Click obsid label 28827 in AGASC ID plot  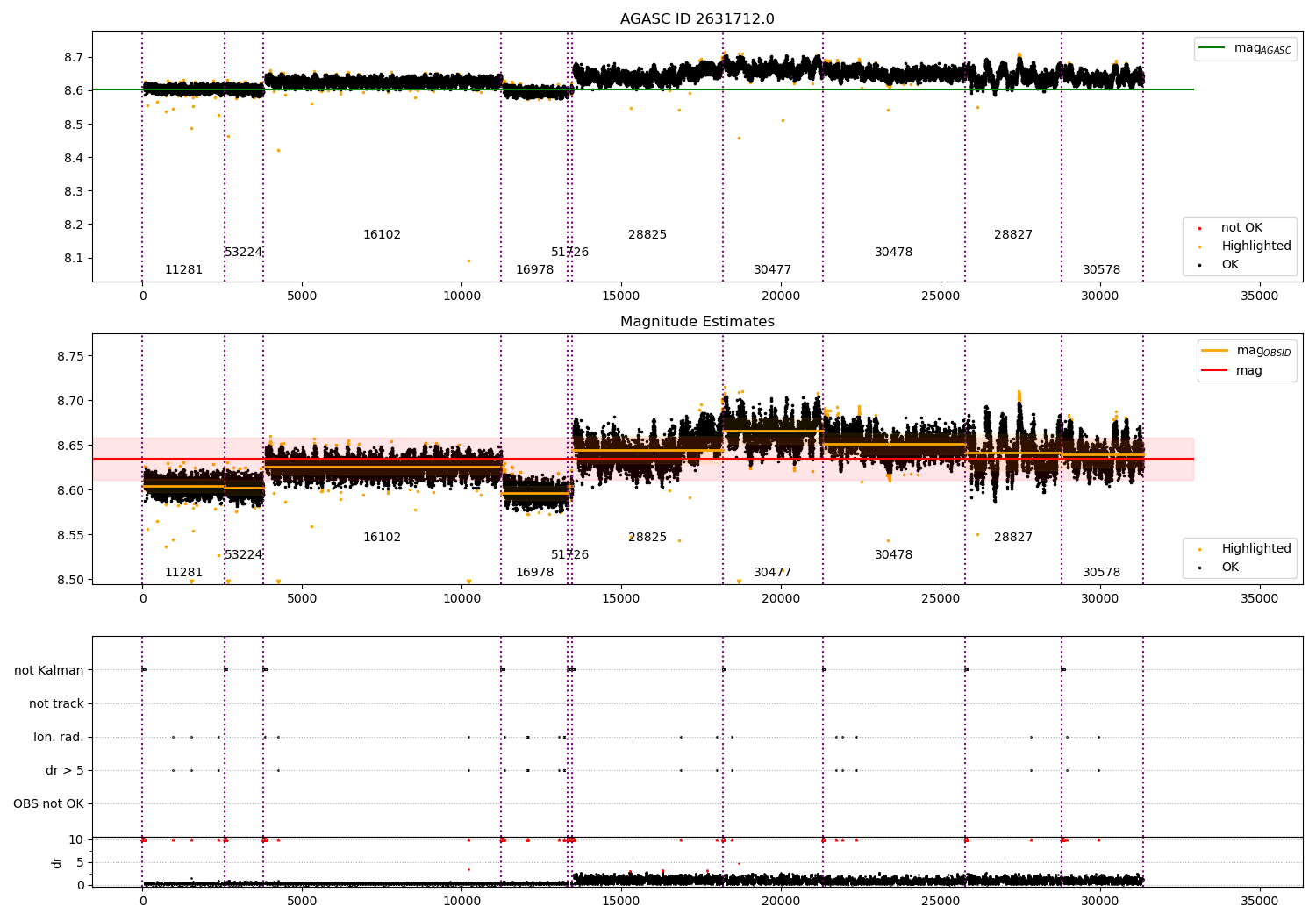pos(1013,235)
